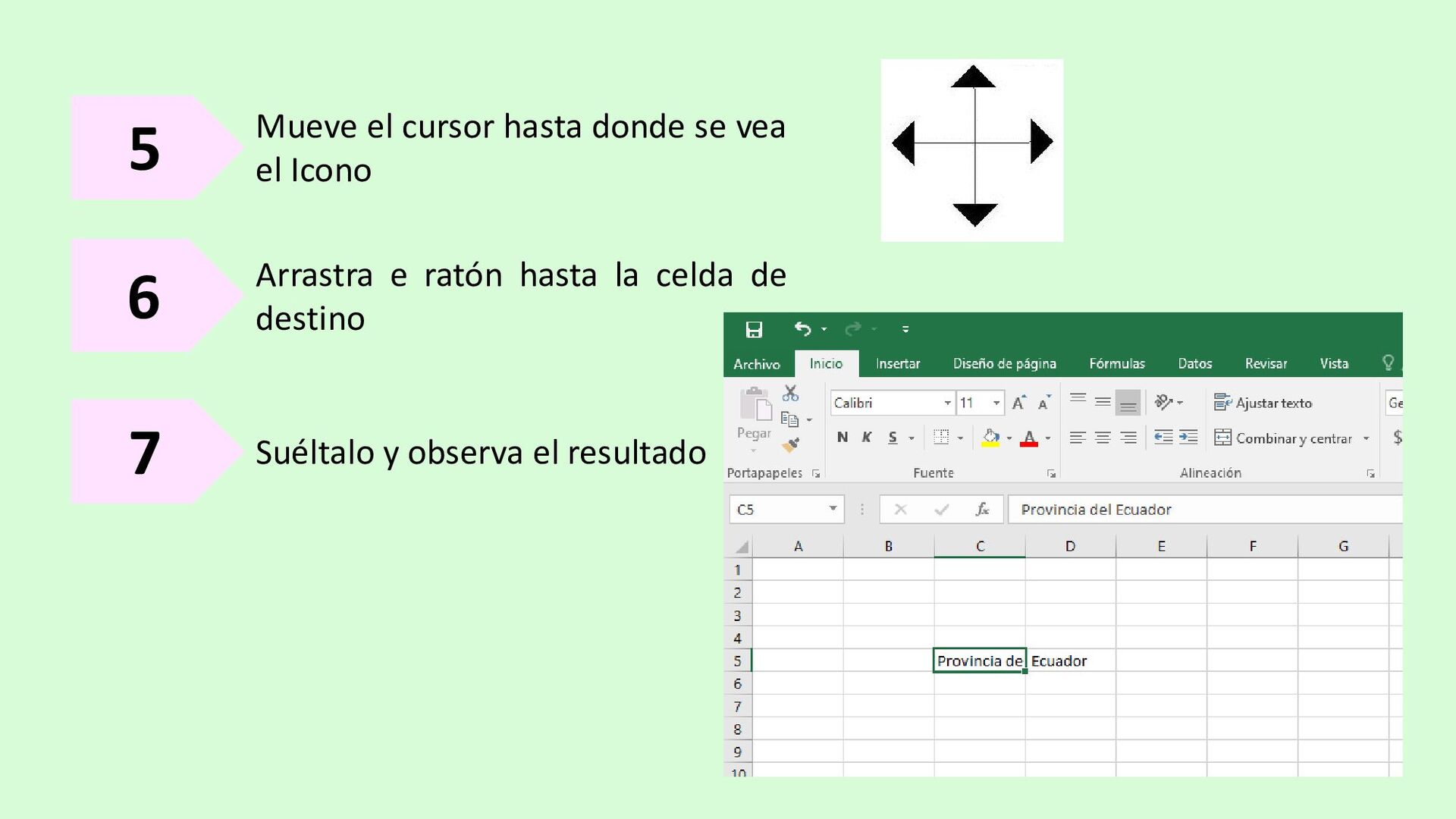Switch to the Insertar tab
Viewport: 1456px width, 819px height.
898,364
